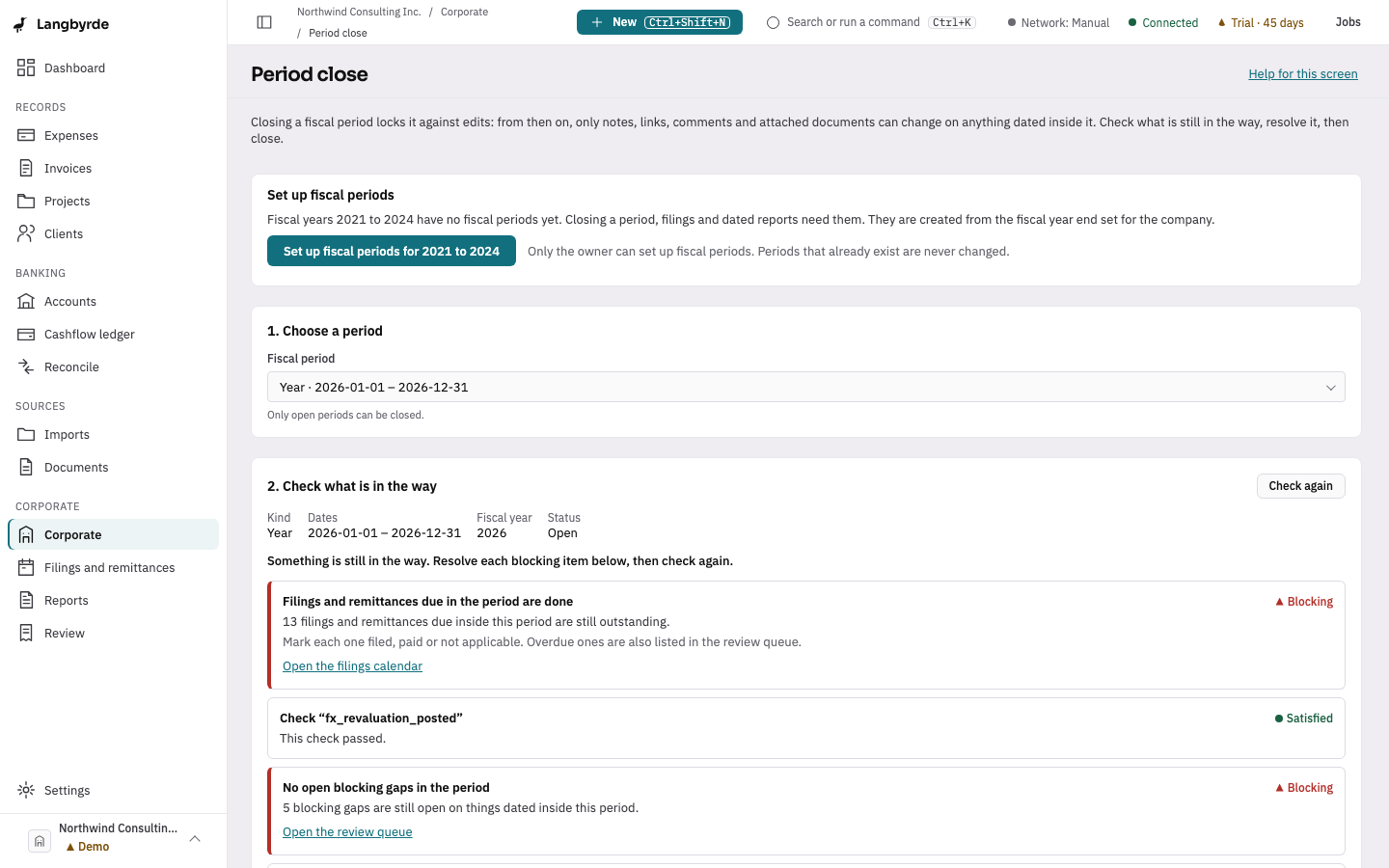Click the Blocking label on the filings check
This screenshot has width=1389, height=868.
(x=1304, y=602)
